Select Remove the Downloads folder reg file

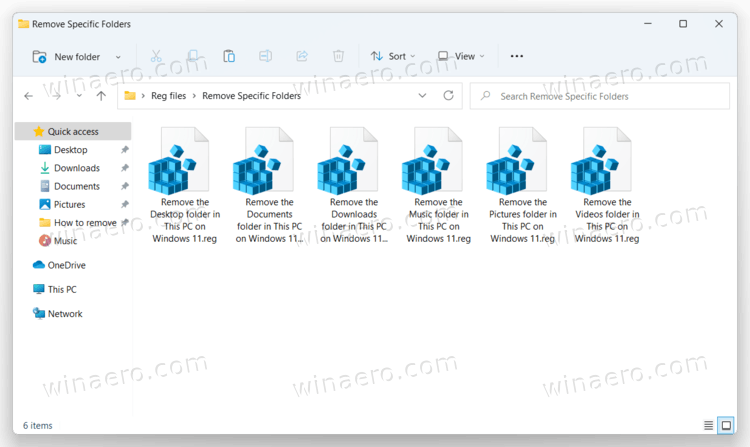tap(353, 185)
